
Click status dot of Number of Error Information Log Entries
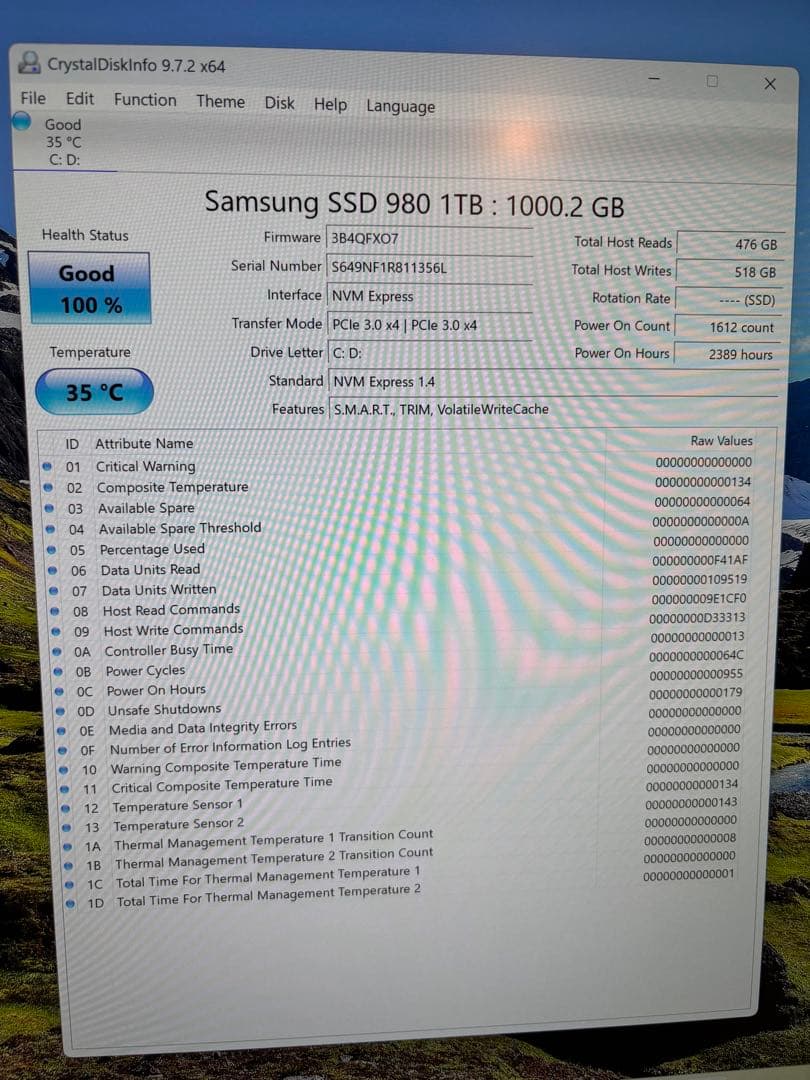(x=63, y=750)
